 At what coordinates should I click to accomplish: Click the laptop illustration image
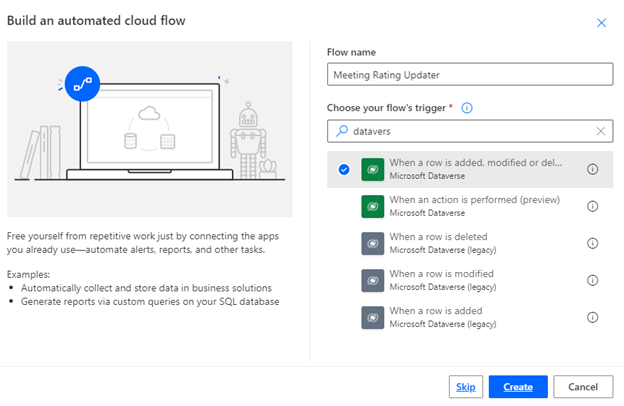coord(150,129)
